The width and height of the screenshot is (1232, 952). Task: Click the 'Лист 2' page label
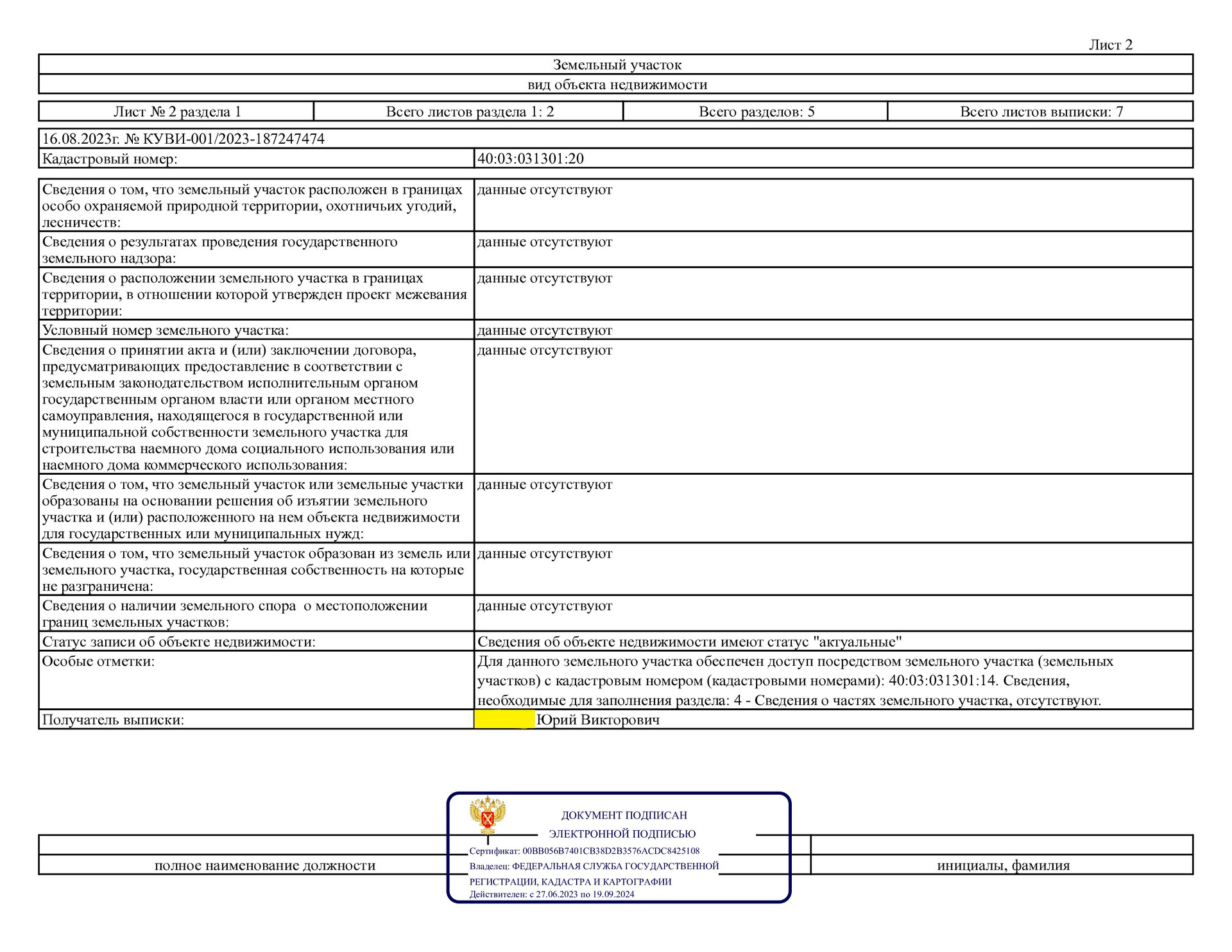[1110, 44]
